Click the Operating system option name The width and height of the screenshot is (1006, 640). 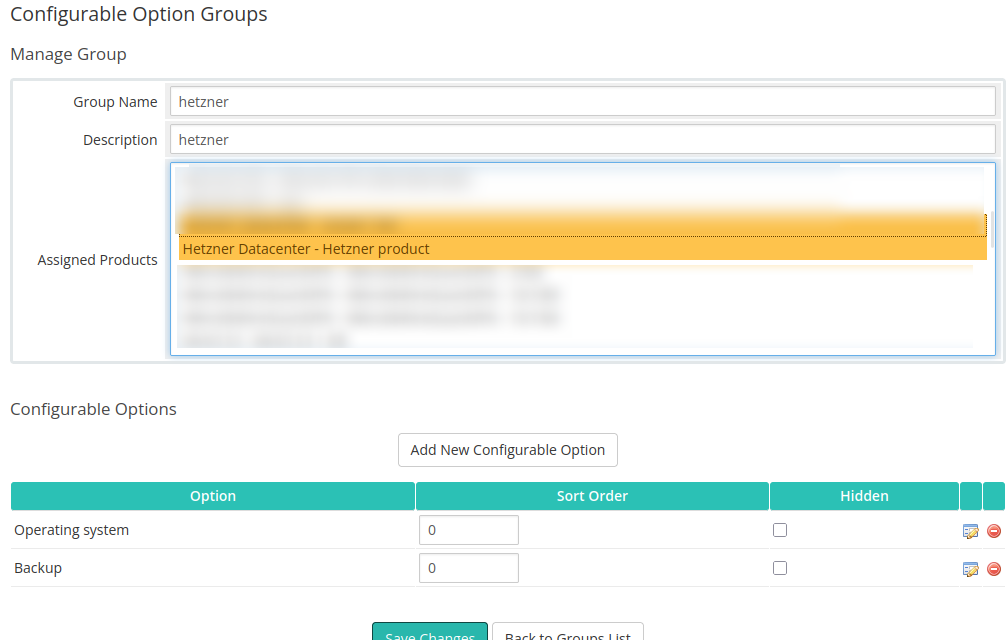pyautogui.click(x=72, y=530)
